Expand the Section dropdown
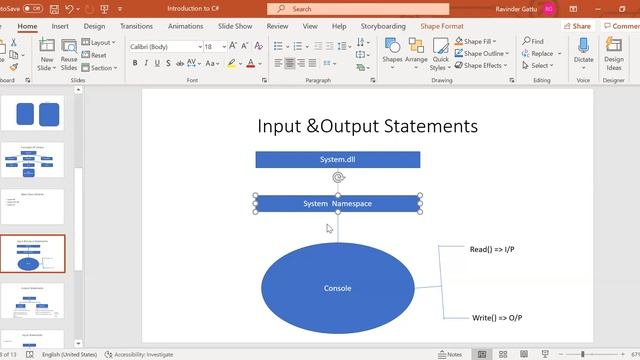Screen dimensions: 640x360 coord(99,68)
